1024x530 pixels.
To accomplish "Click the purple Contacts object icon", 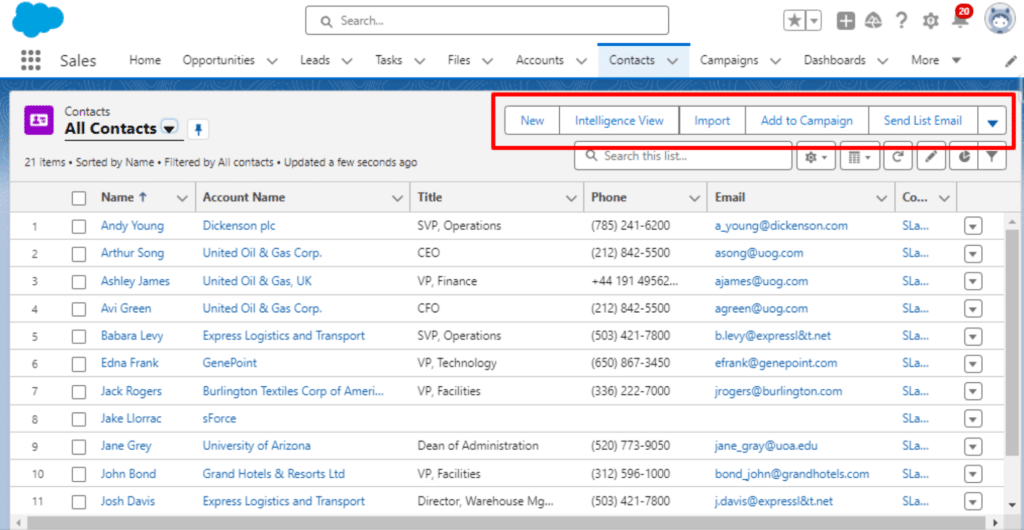I will pos(39,120).
